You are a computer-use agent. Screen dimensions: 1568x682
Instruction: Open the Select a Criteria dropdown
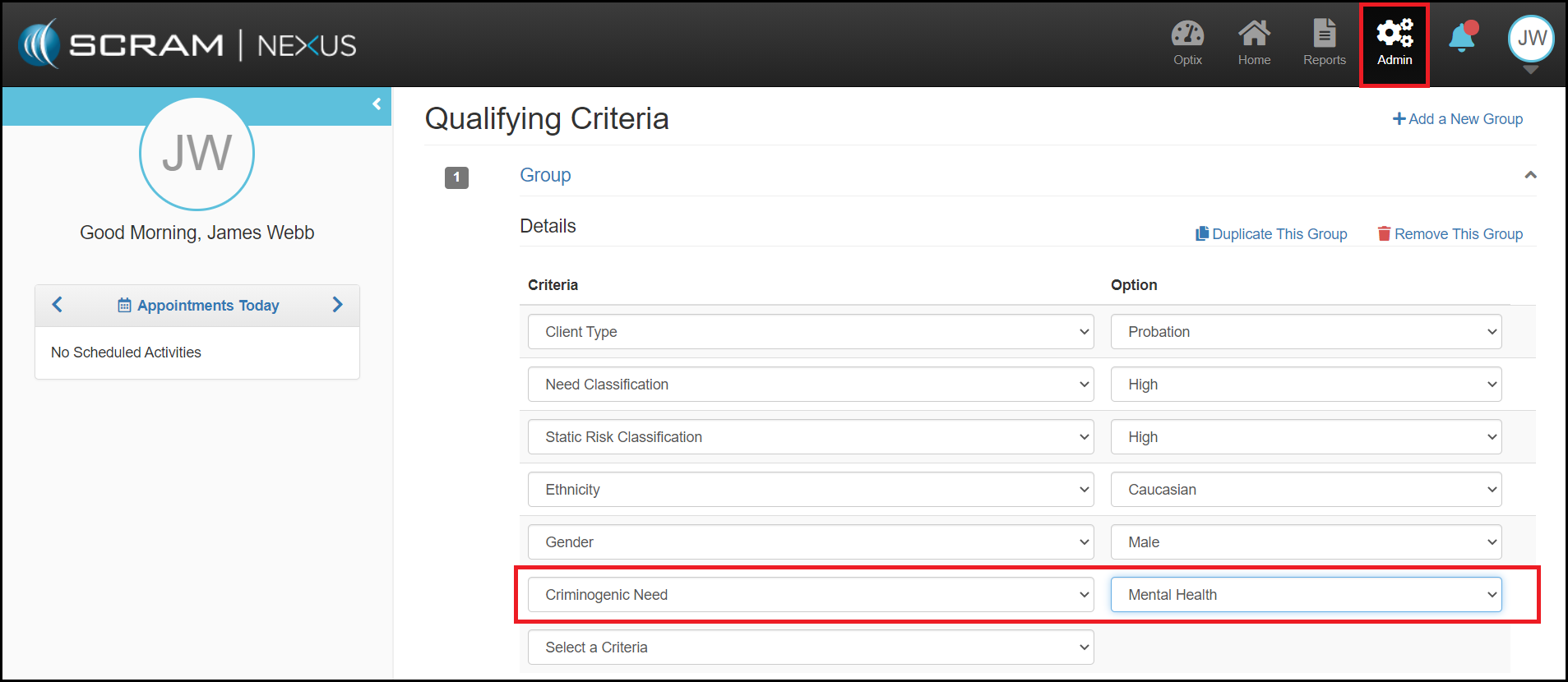[810, 647]
